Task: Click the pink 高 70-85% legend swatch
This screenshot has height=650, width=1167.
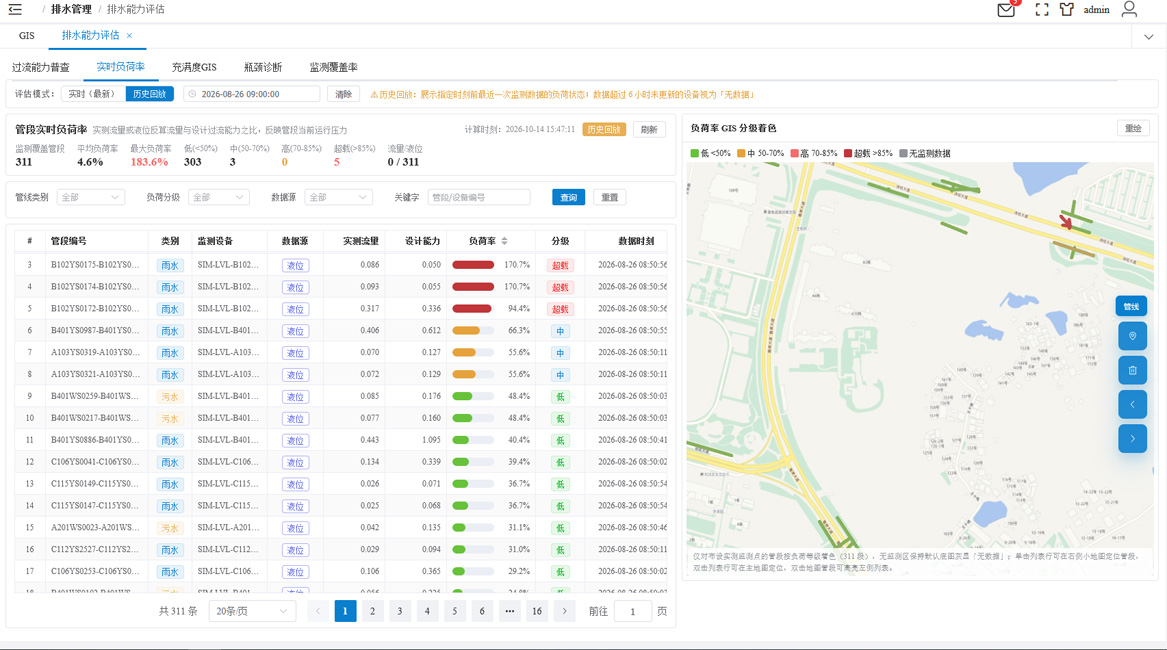Action: pyautogui.click(x=794, y=153)
